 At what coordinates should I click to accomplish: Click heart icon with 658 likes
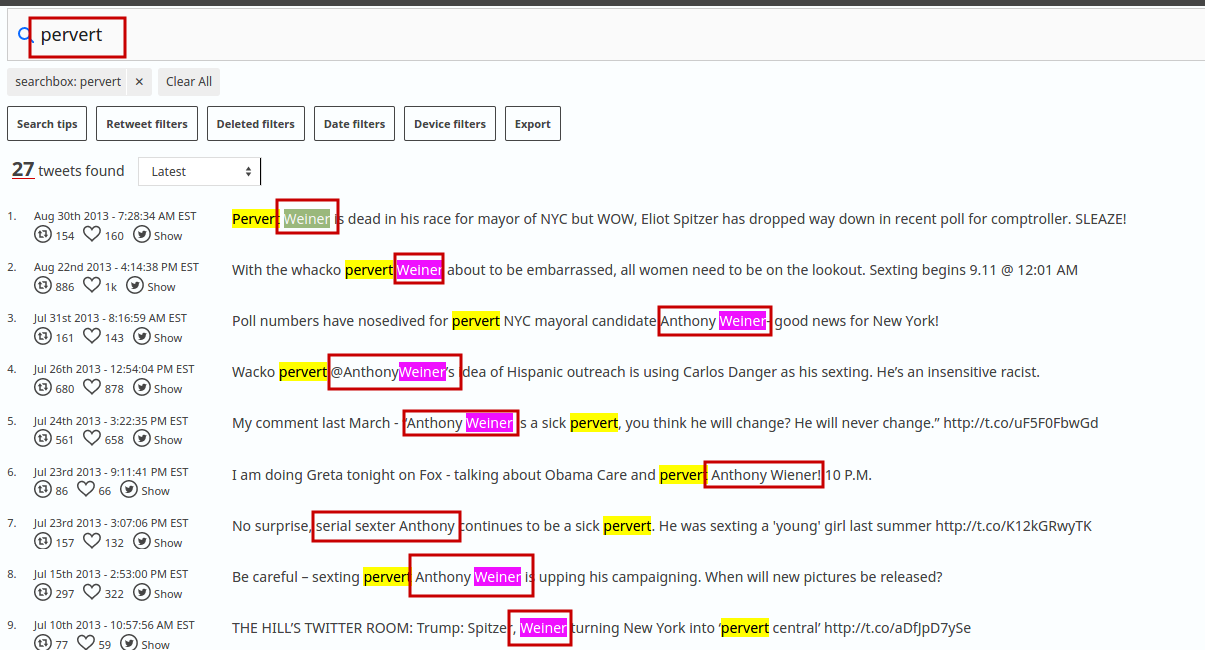pos(91,438)
